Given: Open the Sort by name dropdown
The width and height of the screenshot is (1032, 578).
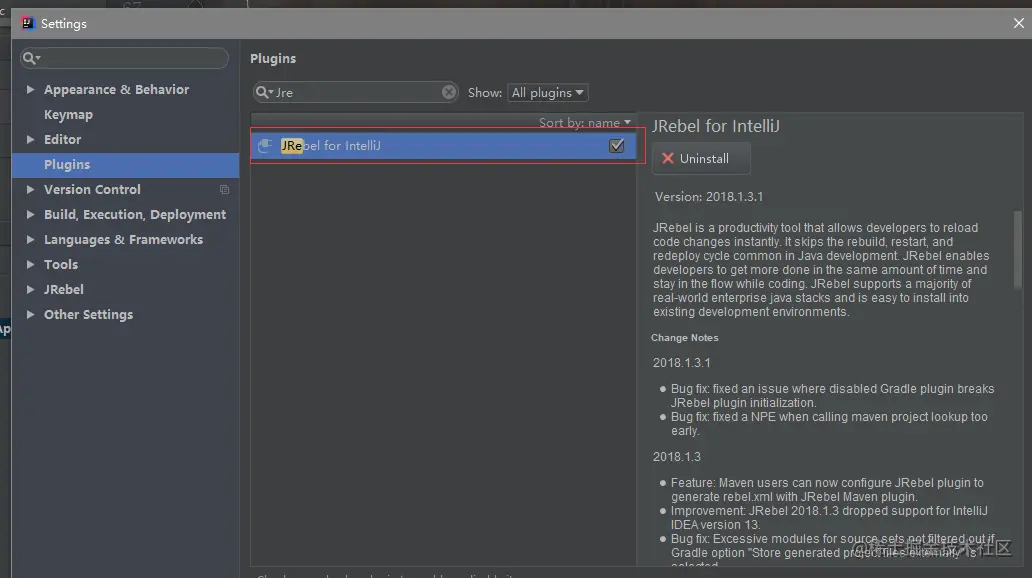Looking at the screenshot, I should [x=584, y=122].
